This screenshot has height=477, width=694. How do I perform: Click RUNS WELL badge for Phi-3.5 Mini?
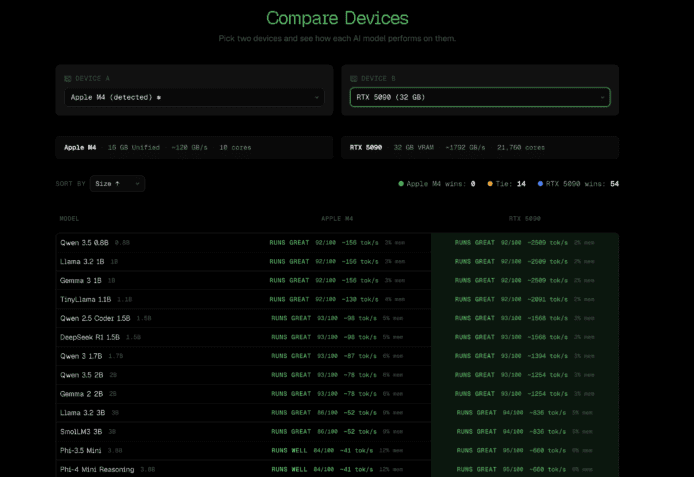(x=289, y=450)
